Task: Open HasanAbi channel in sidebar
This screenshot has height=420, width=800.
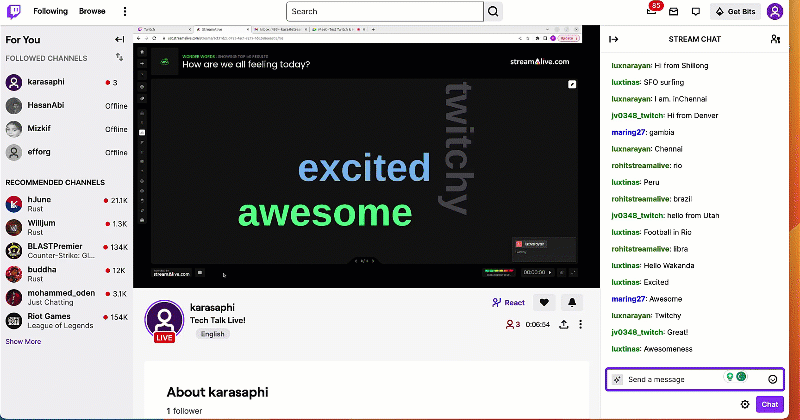Action: (66, 106)
